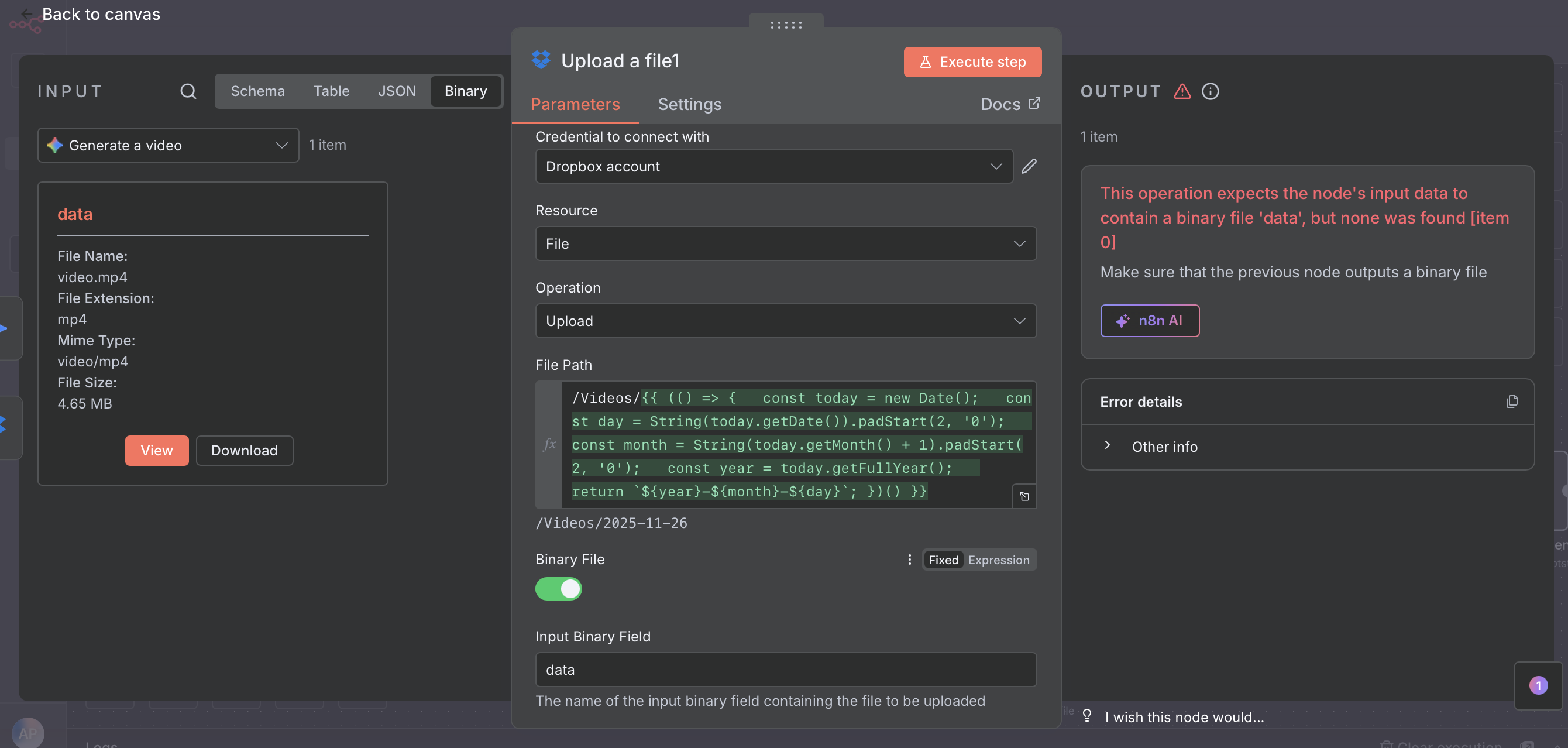Switch to the Settings tab
This screenshot has width=1568, height=748.
pyautogui.click(x=689, y=104)
